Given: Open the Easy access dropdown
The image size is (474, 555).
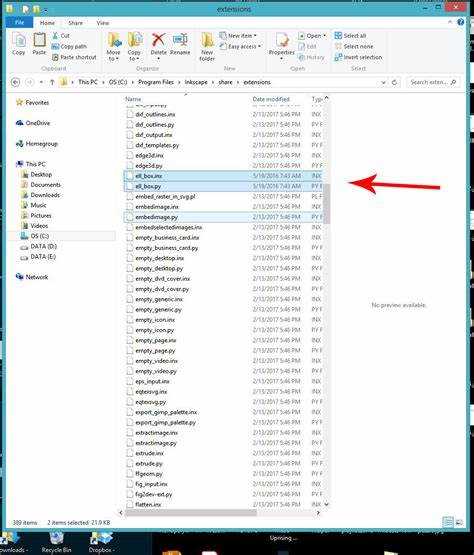Looking at the screenshot, I should pos(240,46).
